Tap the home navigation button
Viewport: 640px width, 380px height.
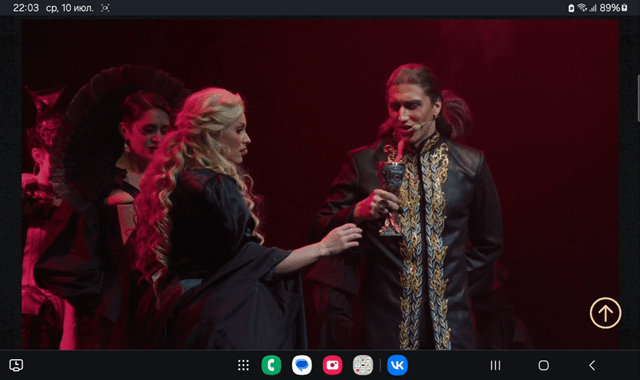coord(543,365)
